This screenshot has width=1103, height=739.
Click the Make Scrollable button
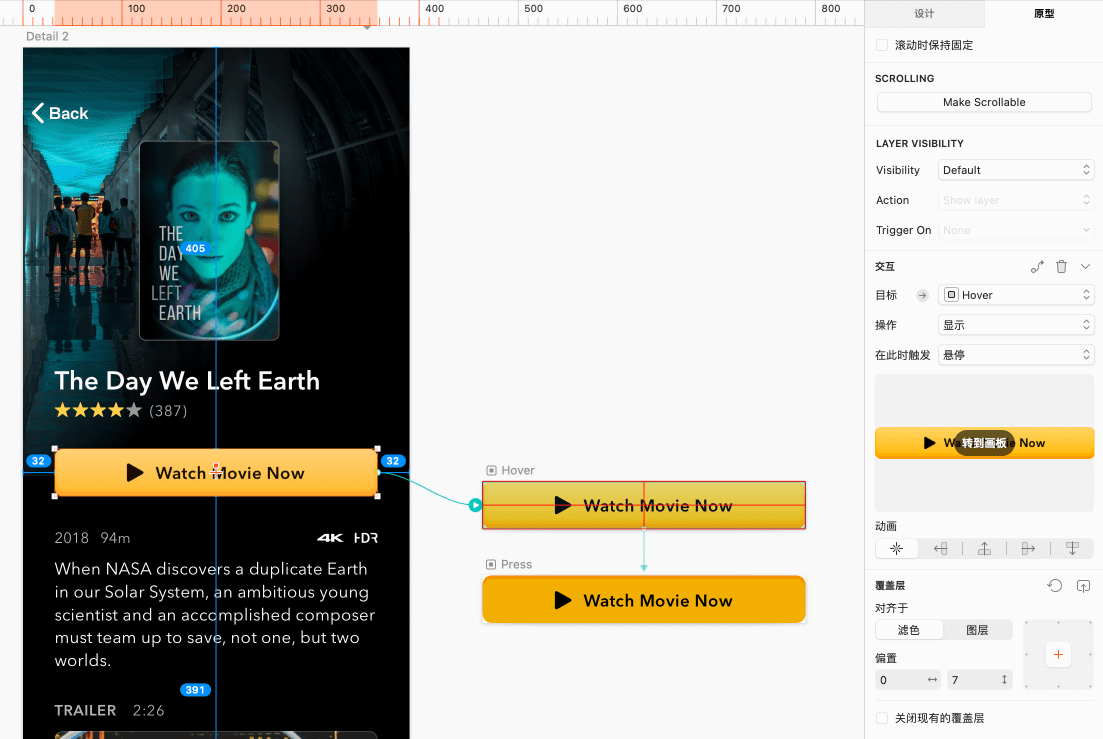click(984, 102)
